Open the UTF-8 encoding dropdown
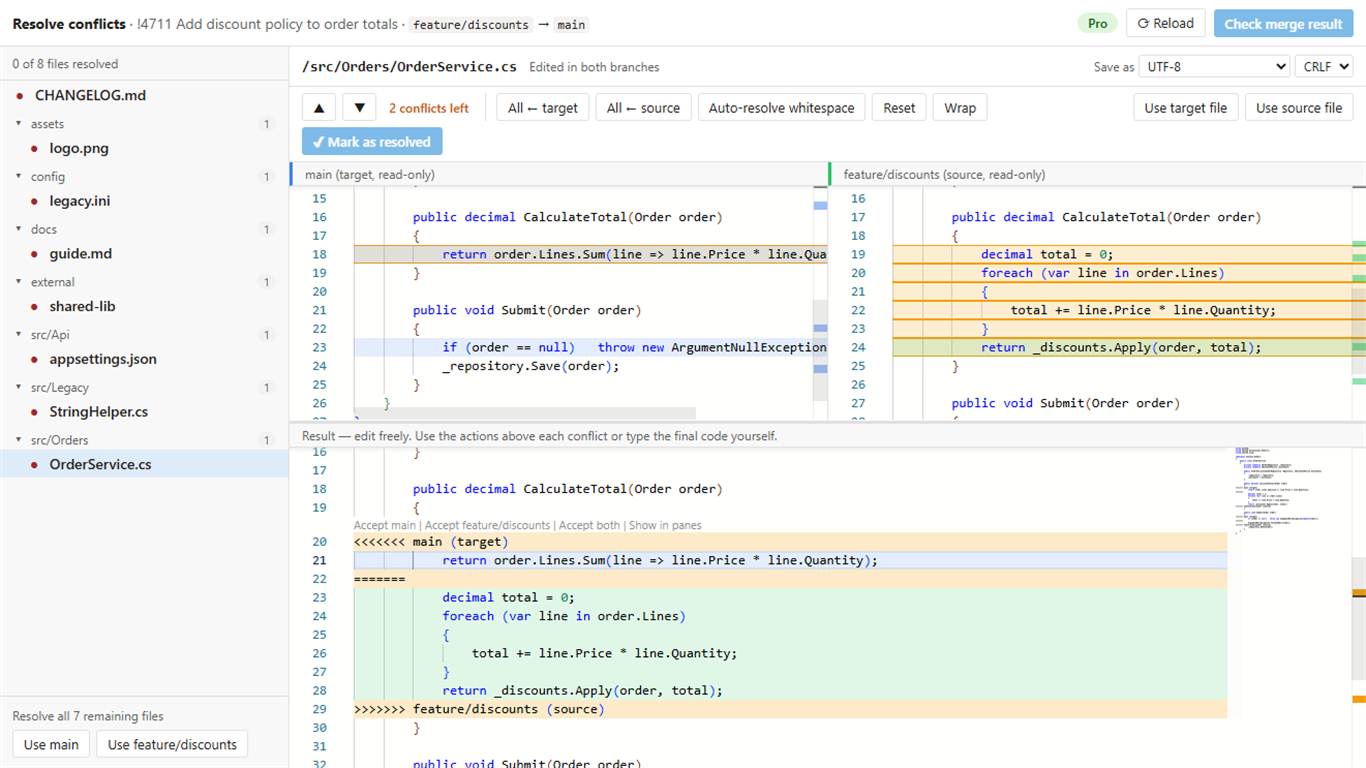The width and height of the screenshot is (1366, 768). [x=1214, y=66]
